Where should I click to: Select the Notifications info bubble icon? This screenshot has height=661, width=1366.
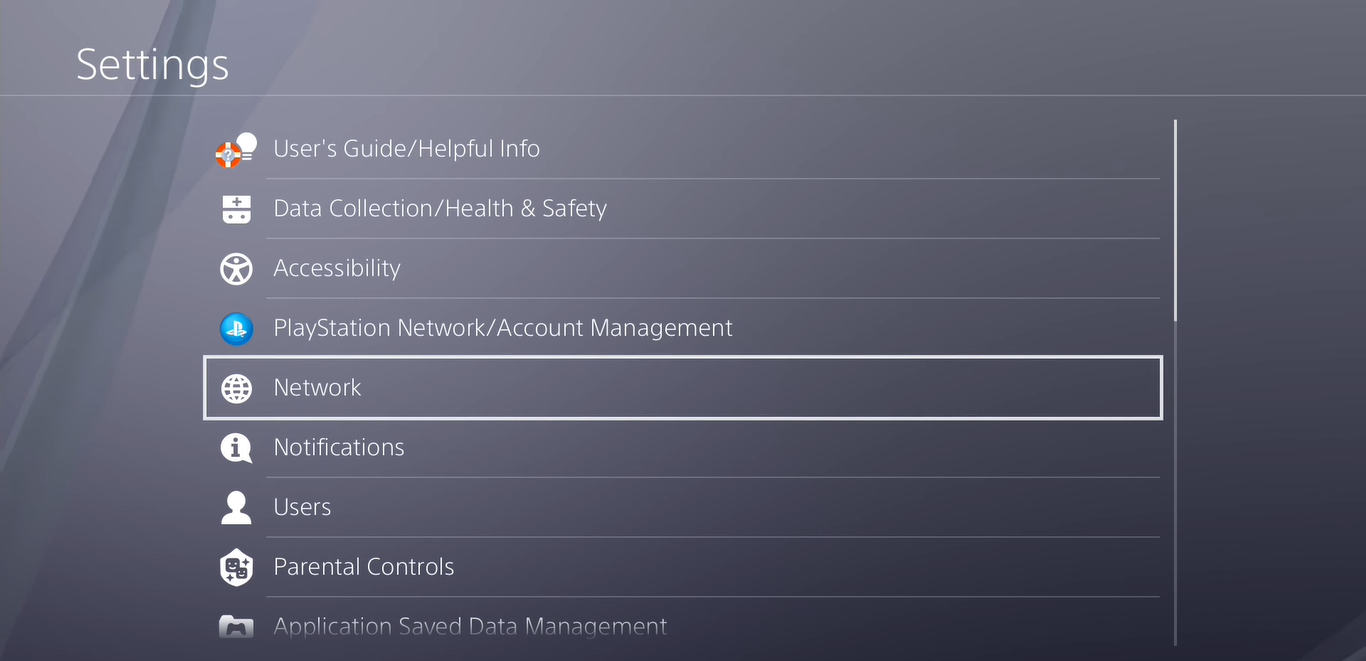[236, 448]
